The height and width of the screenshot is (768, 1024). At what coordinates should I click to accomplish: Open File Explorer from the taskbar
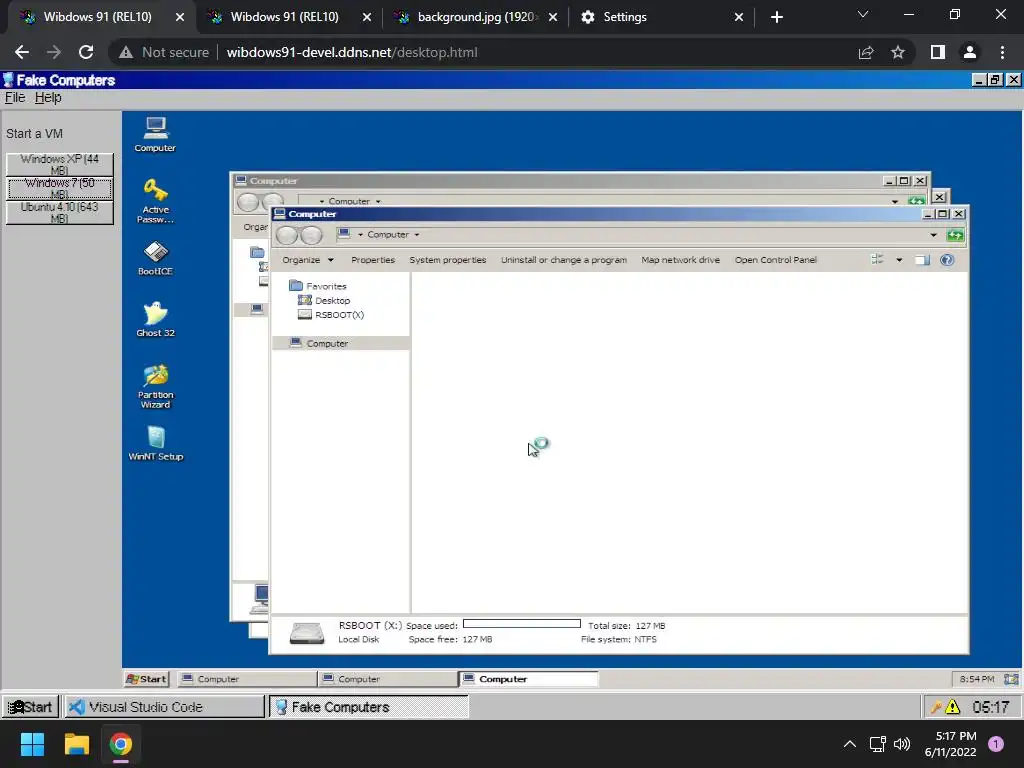click(x=76, y=744)
